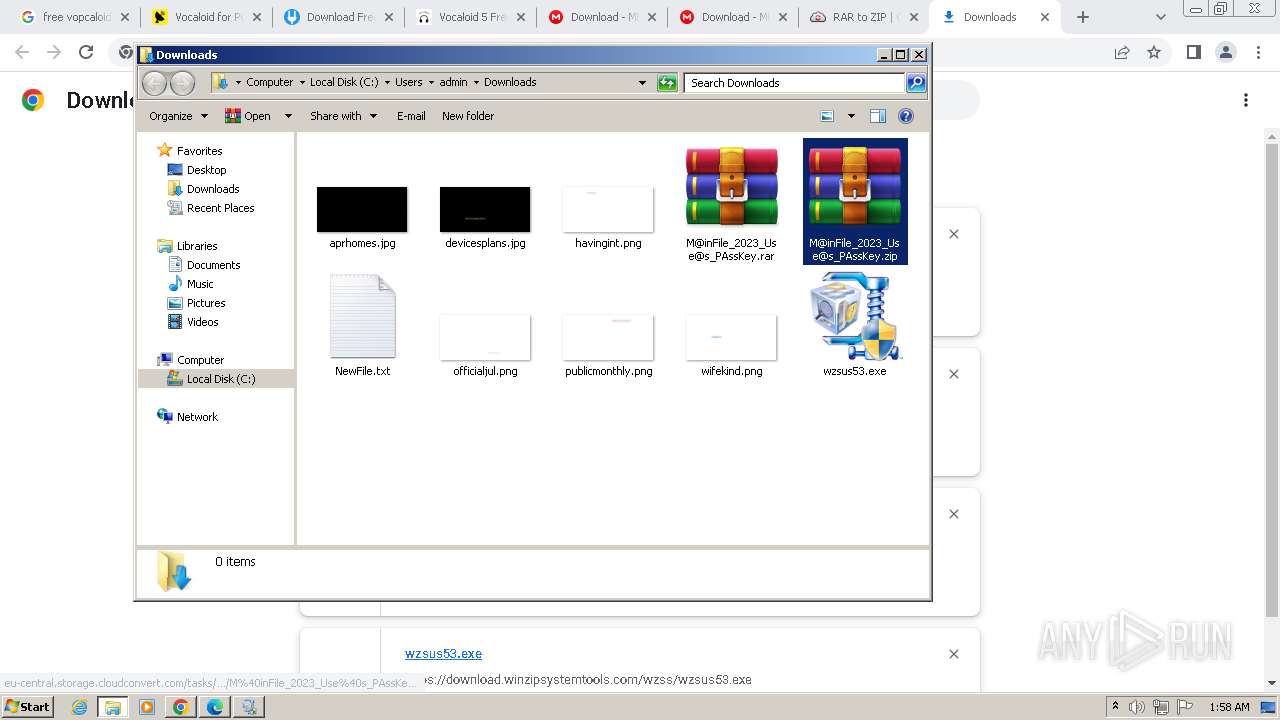Viewport: 1280px width, 720px height.
Task: Open Desktop in navigation pane
Action: (x=206, y=170)
